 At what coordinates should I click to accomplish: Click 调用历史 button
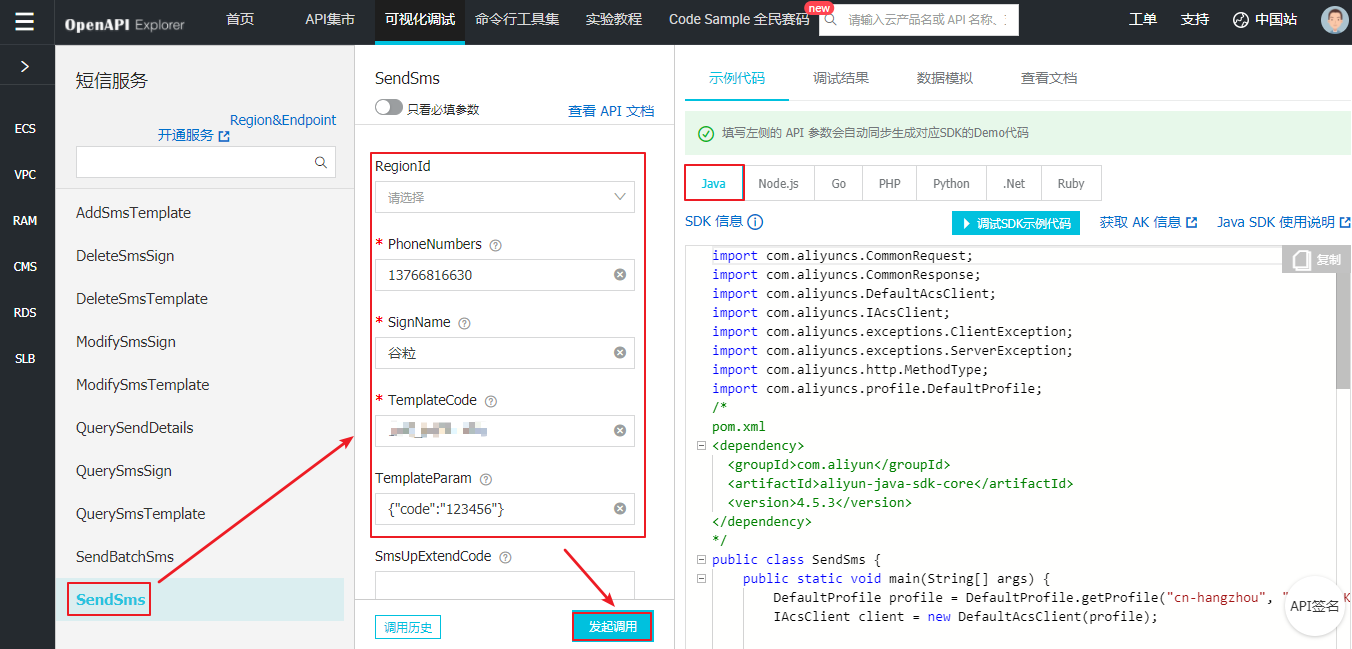pos(408,627)
